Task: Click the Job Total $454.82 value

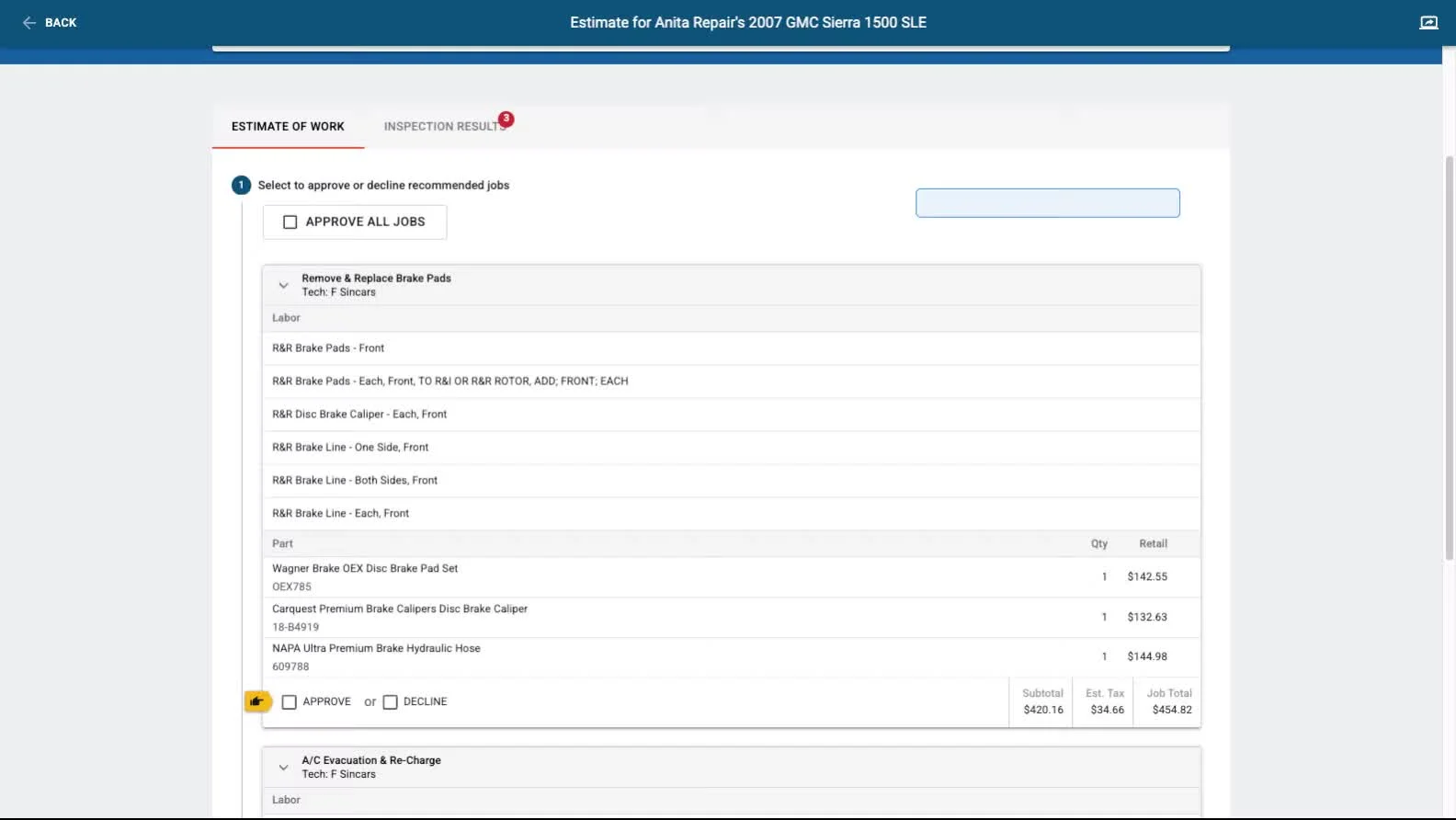Action: point(1172,711)
